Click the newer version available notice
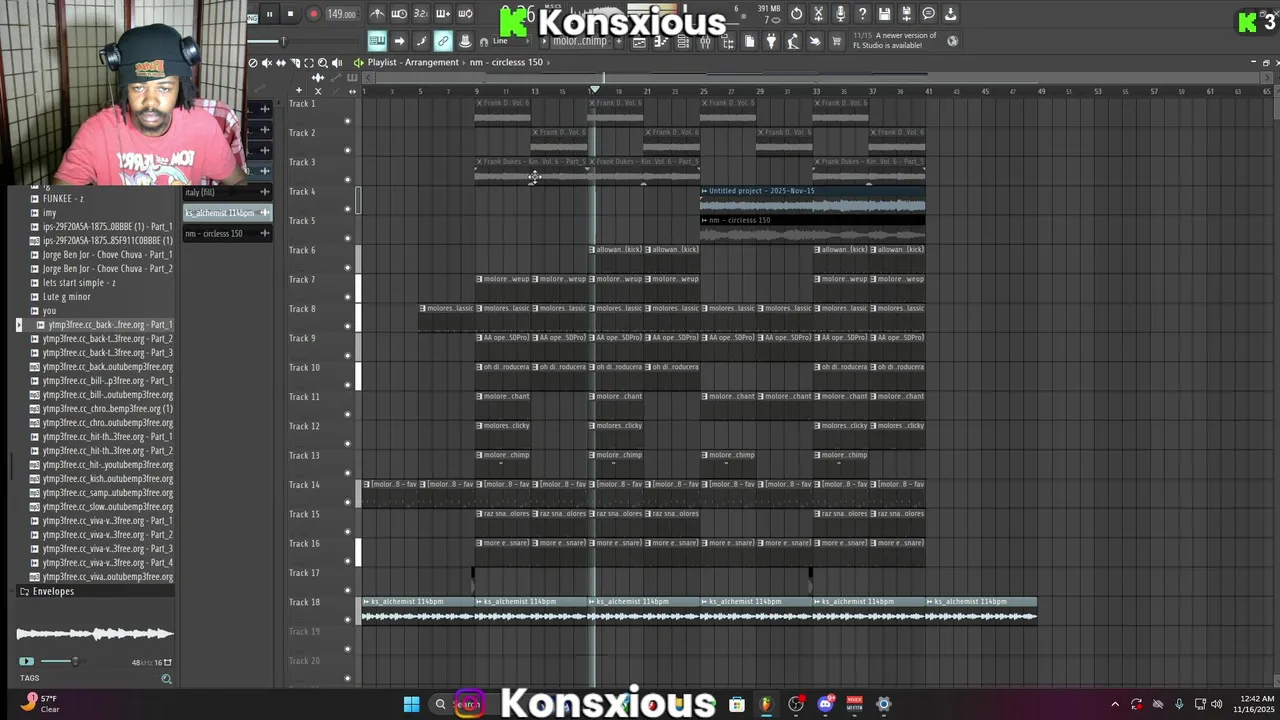The image size is (1280, 720). point(896,41)
